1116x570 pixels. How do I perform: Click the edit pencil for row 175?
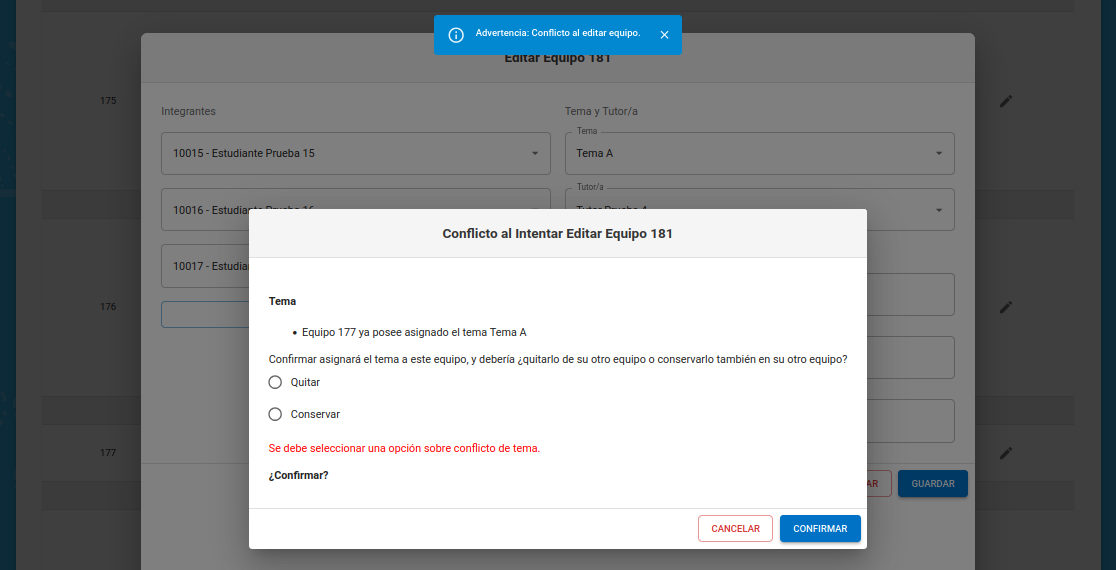click(x=1006, y=101)
